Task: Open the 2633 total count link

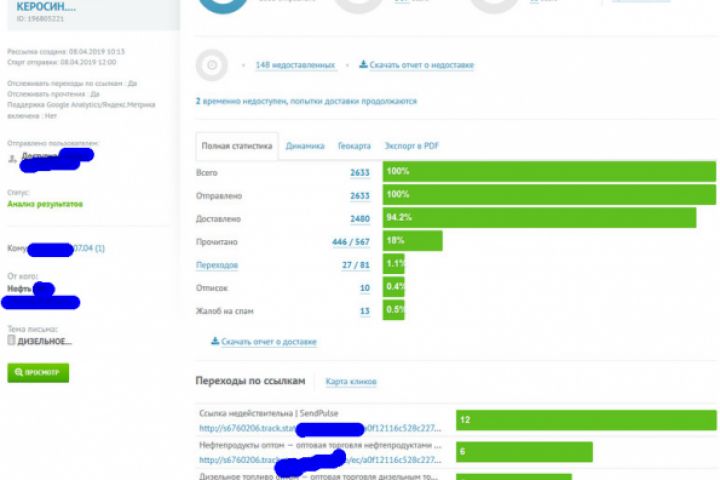Action: pos(360,173)
